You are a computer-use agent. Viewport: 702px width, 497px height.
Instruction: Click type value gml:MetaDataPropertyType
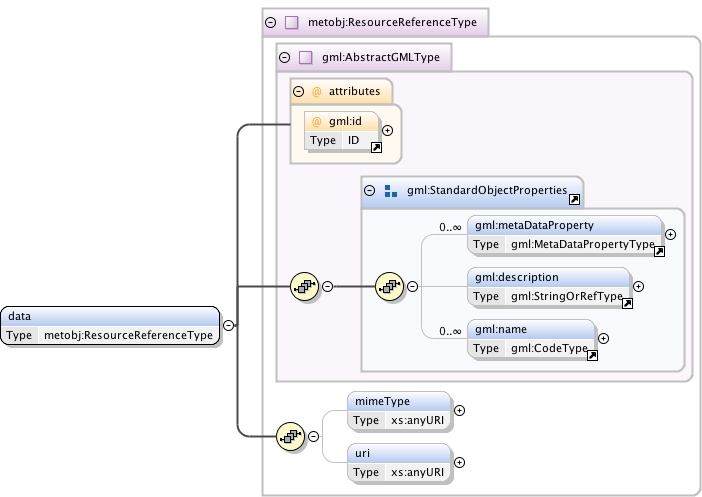point(582,244)
